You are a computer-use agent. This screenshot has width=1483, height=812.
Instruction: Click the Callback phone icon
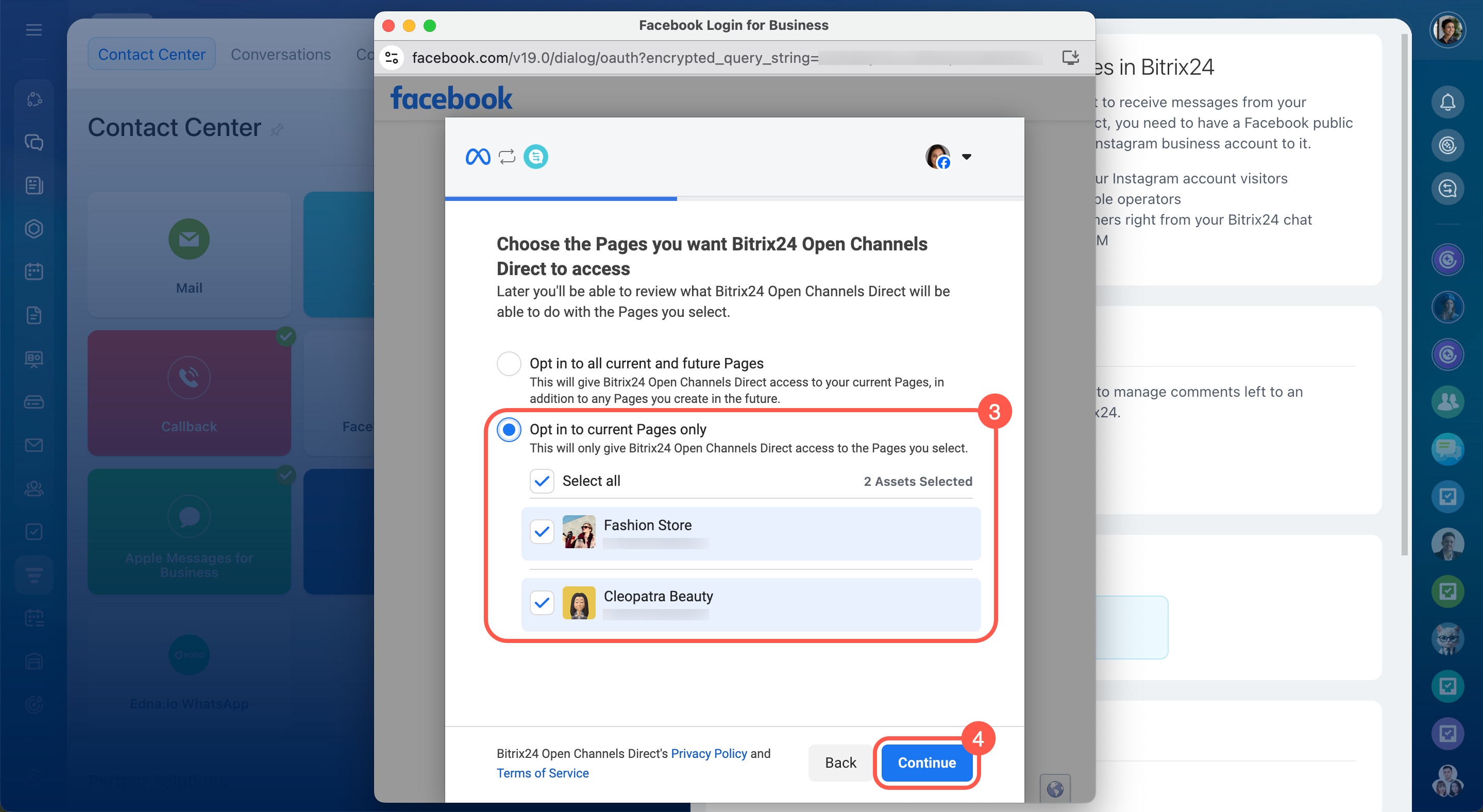pyautogui.click(x=189, y=378)
